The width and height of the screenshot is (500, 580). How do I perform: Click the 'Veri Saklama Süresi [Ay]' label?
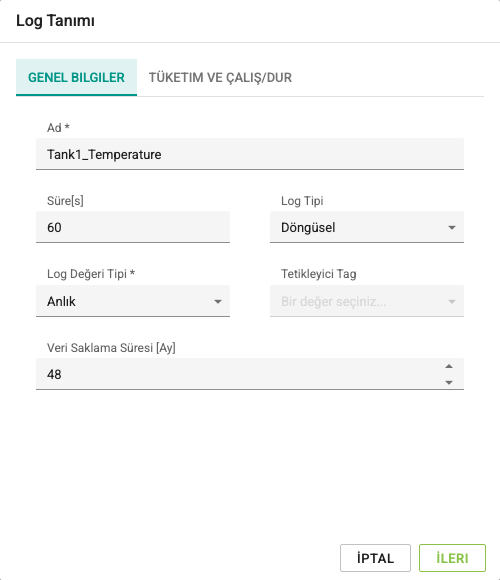point(111,348)
